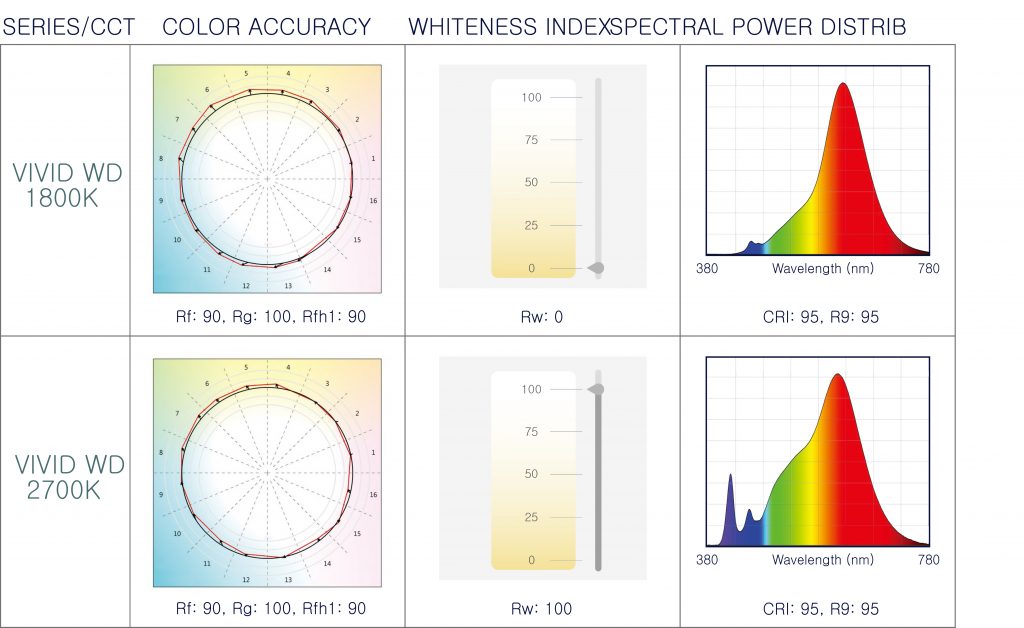This screenshot has height=628, width=1024.
Task: Click the 1800K whiteness gradient scale
Action: pos(533,178)
